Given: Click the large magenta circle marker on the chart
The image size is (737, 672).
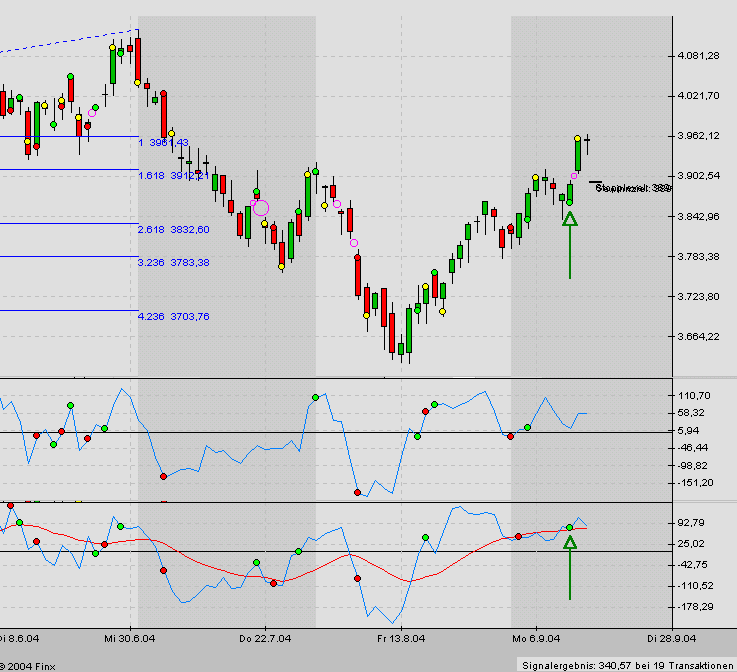Looking at the screenshot, I should 261,208.
